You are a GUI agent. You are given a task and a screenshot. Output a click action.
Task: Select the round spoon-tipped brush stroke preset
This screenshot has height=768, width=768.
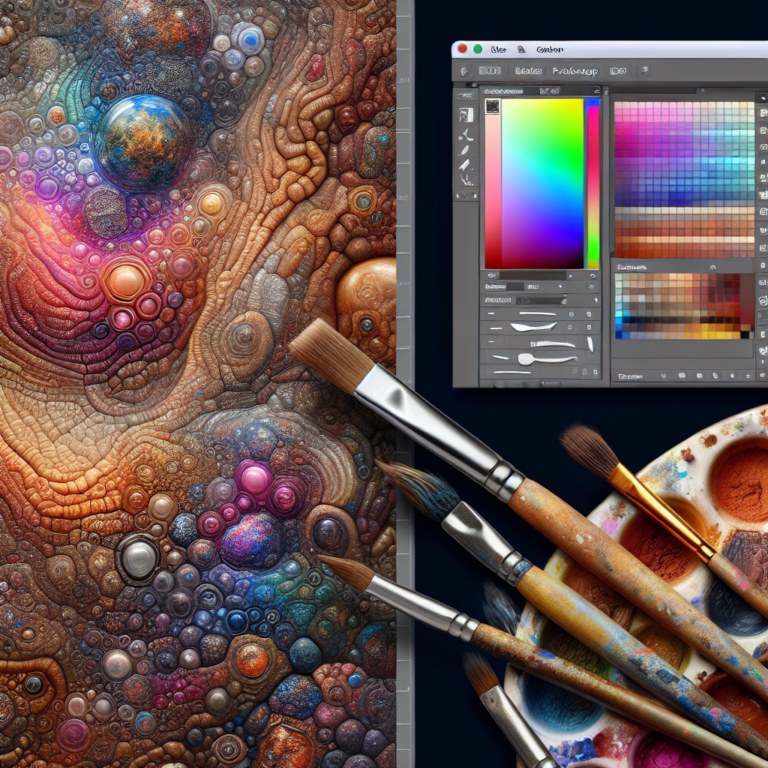point(546,359)
